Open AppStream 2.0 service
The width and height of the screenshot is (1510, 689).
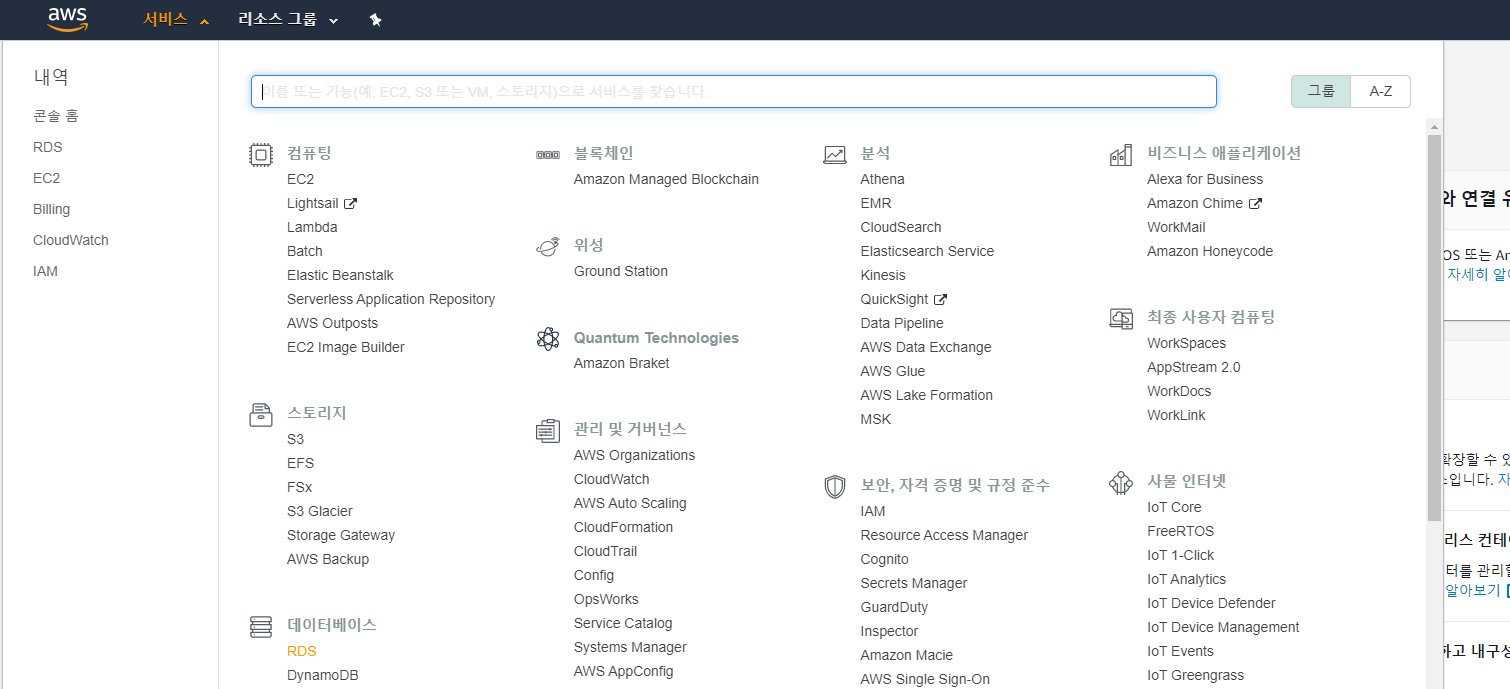tap(1194, 367)
